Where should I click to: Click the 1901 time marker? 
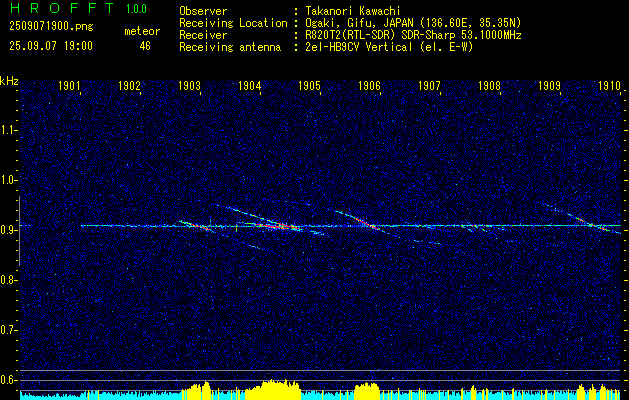click(69, 85)
